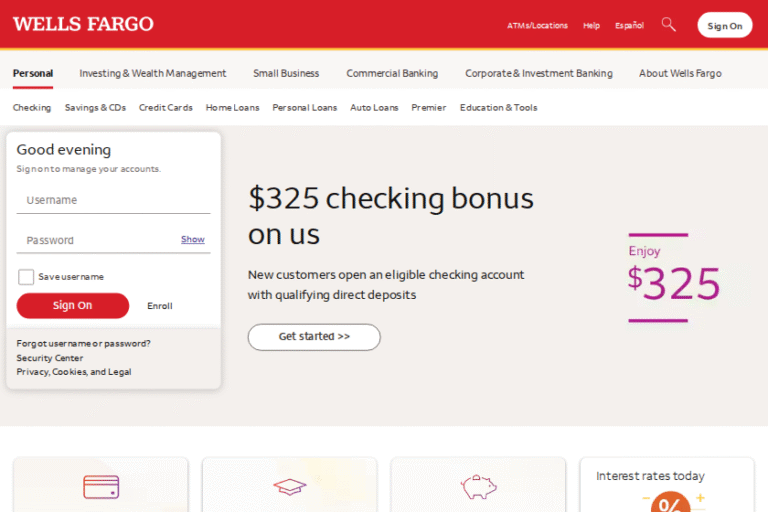Viewport: 768px width, 512px height.
Task: Open the Credit Cards menu
Action: (x=166, y=108)
